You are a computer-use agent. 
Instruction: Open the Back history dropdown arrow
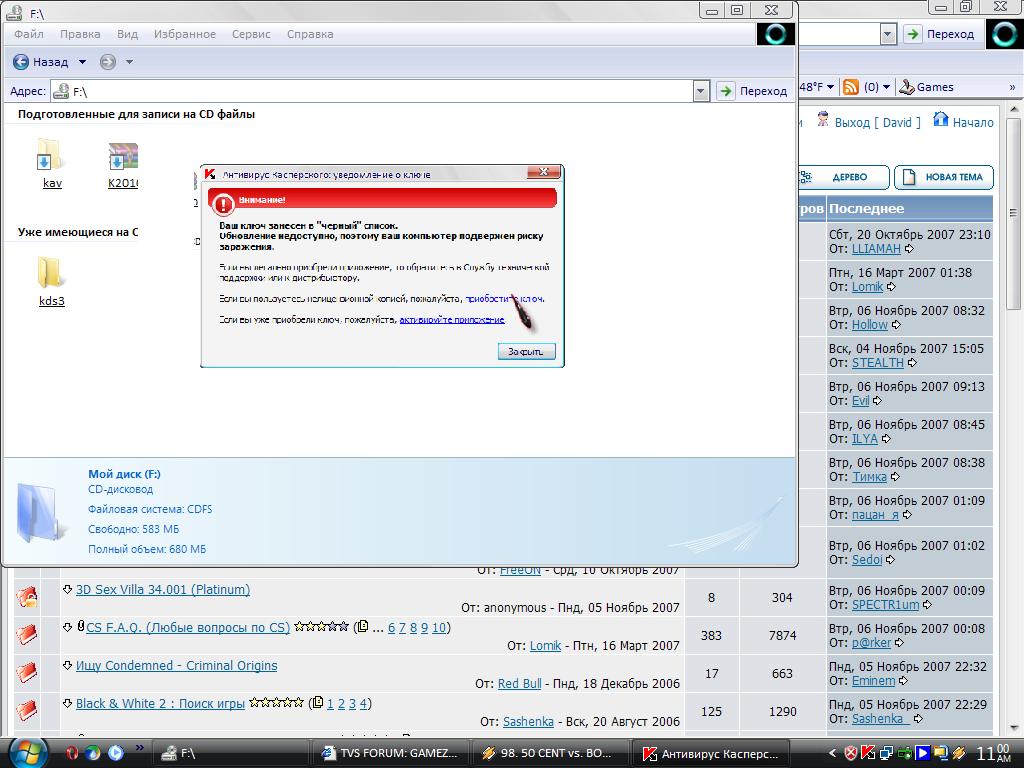pos(82,62)
